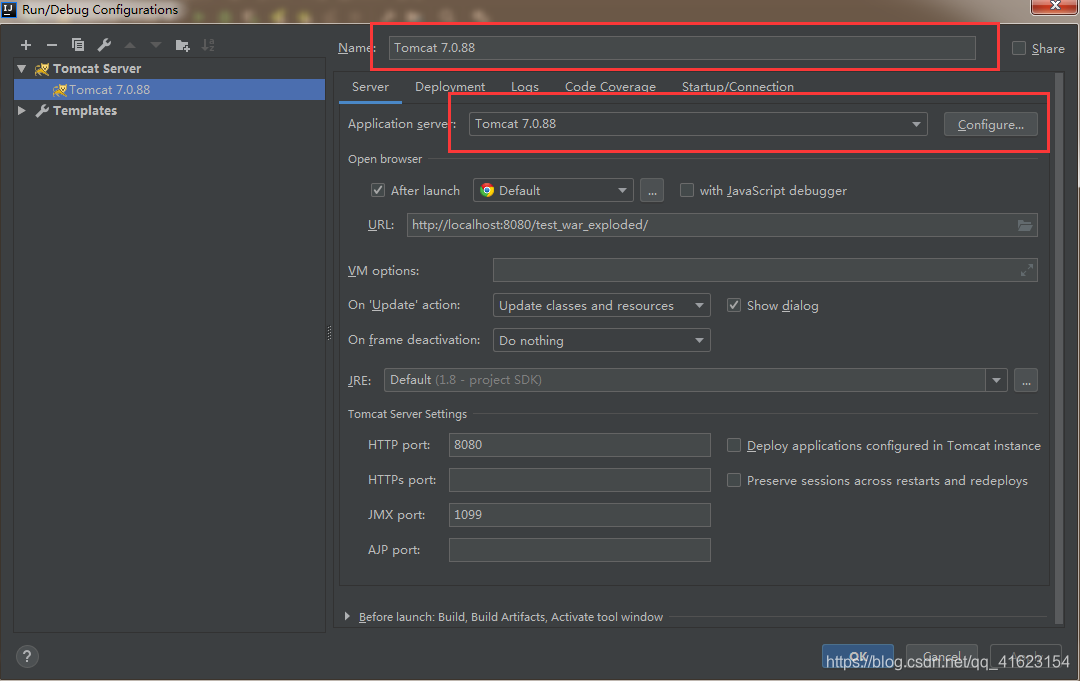
Task: Open edit defaults wrench icon
Action: (x=104, y=45)
